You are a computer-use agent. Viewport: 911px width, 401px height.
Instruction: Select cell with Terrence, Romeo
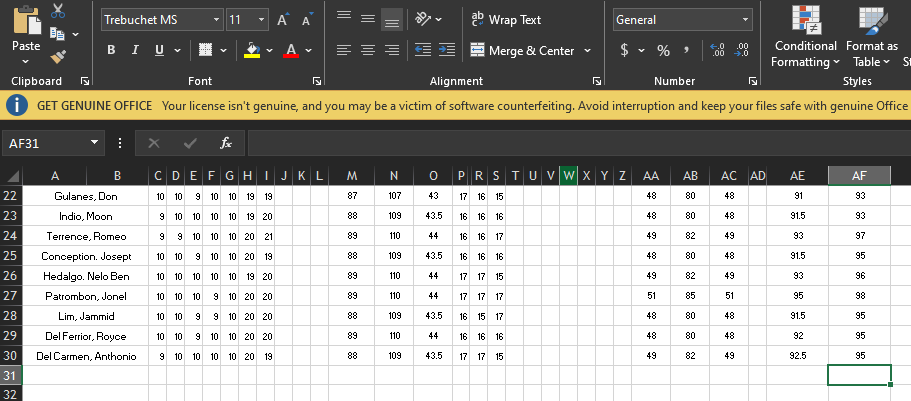86,237
